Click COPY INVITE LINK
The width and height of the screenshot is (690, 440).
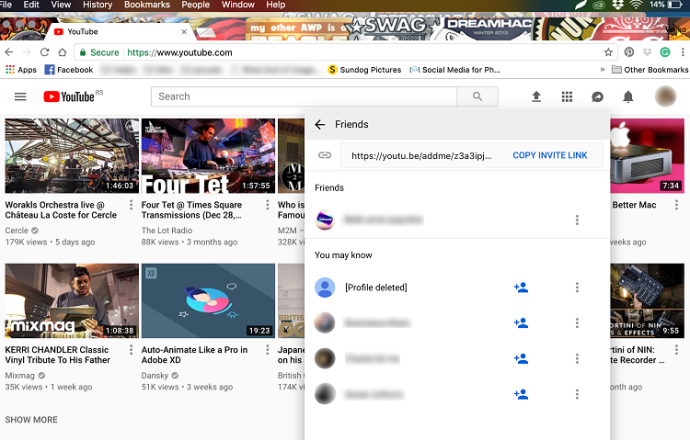tap(550, 155)
